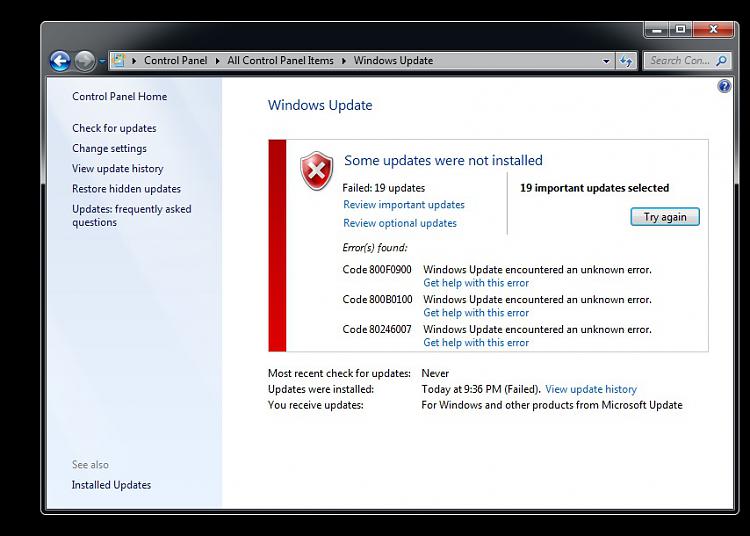
Task: Click the Control Panel icon in address bar
Action: pyautogui.click(x=118, y=61)
